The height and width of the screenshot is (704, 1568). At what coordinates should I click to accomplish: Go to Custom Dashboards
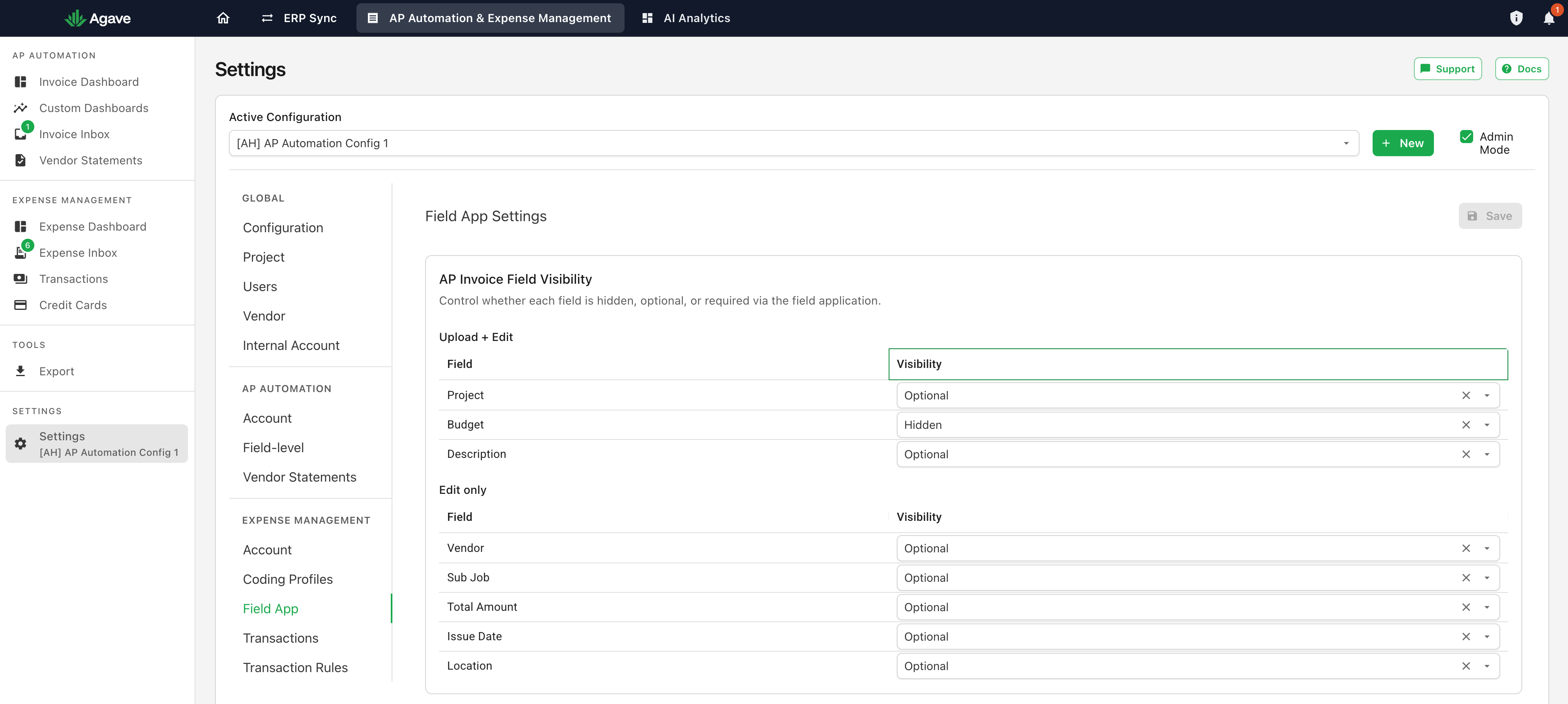(94, 108)
